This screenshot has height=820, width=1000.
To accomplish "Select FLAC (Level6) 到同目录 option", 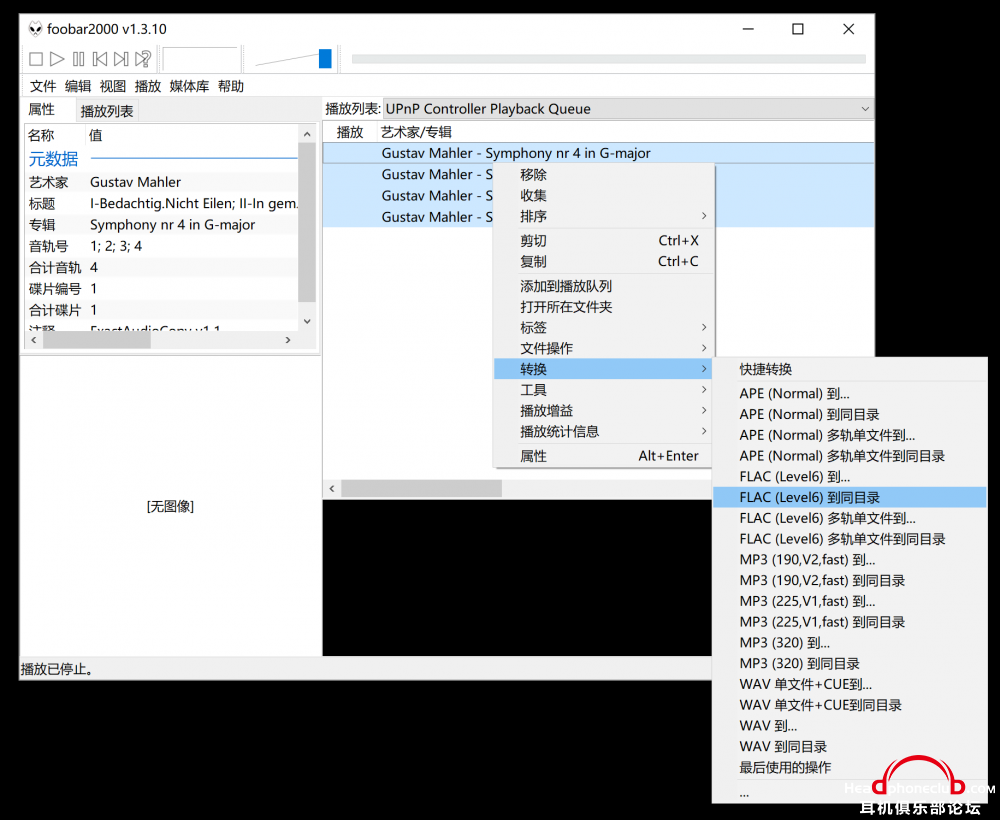I will coord(849,497).
